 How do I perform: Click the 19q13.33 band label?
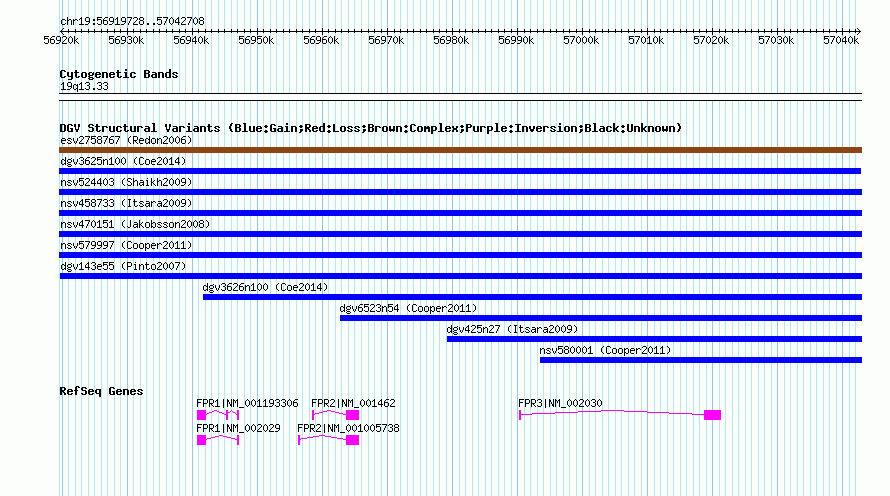click(84, 86)
